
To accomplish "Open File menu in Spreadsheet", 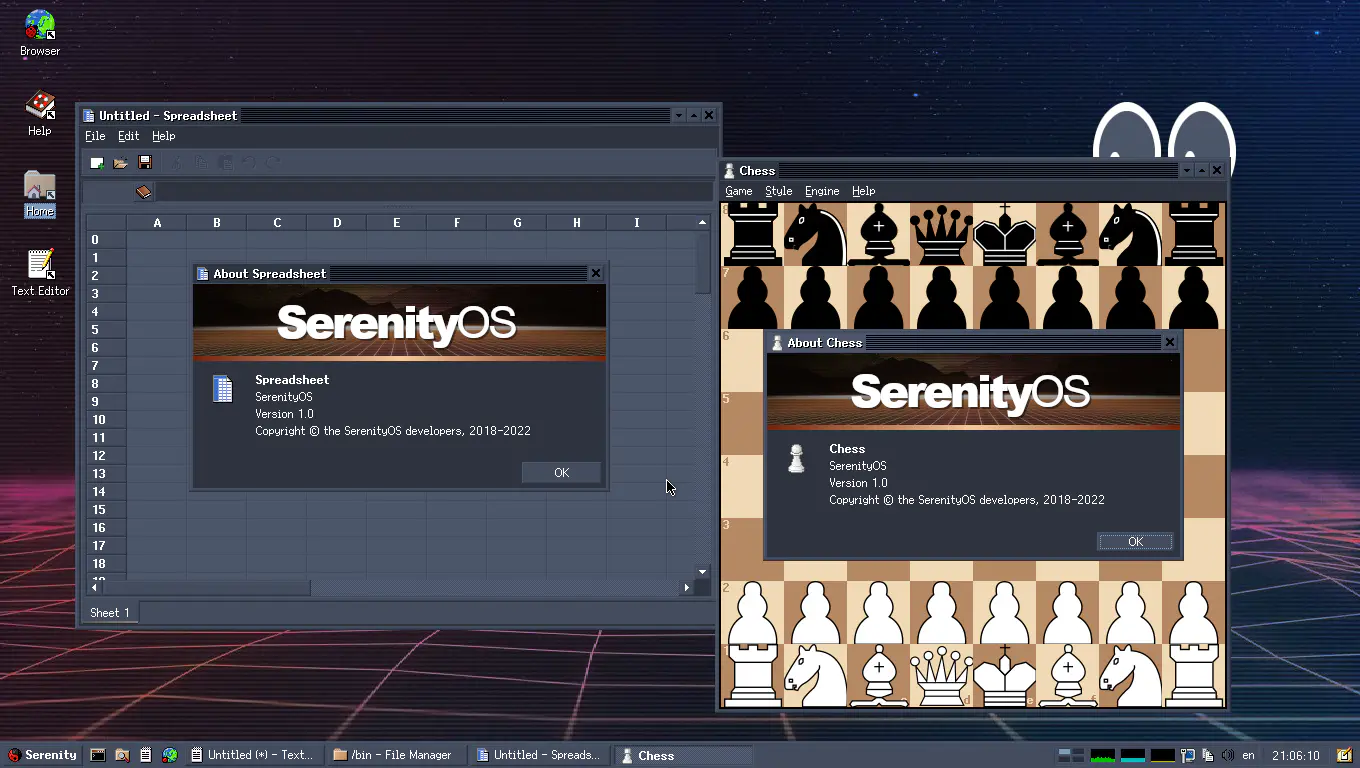I will click(x=95, y=136).
